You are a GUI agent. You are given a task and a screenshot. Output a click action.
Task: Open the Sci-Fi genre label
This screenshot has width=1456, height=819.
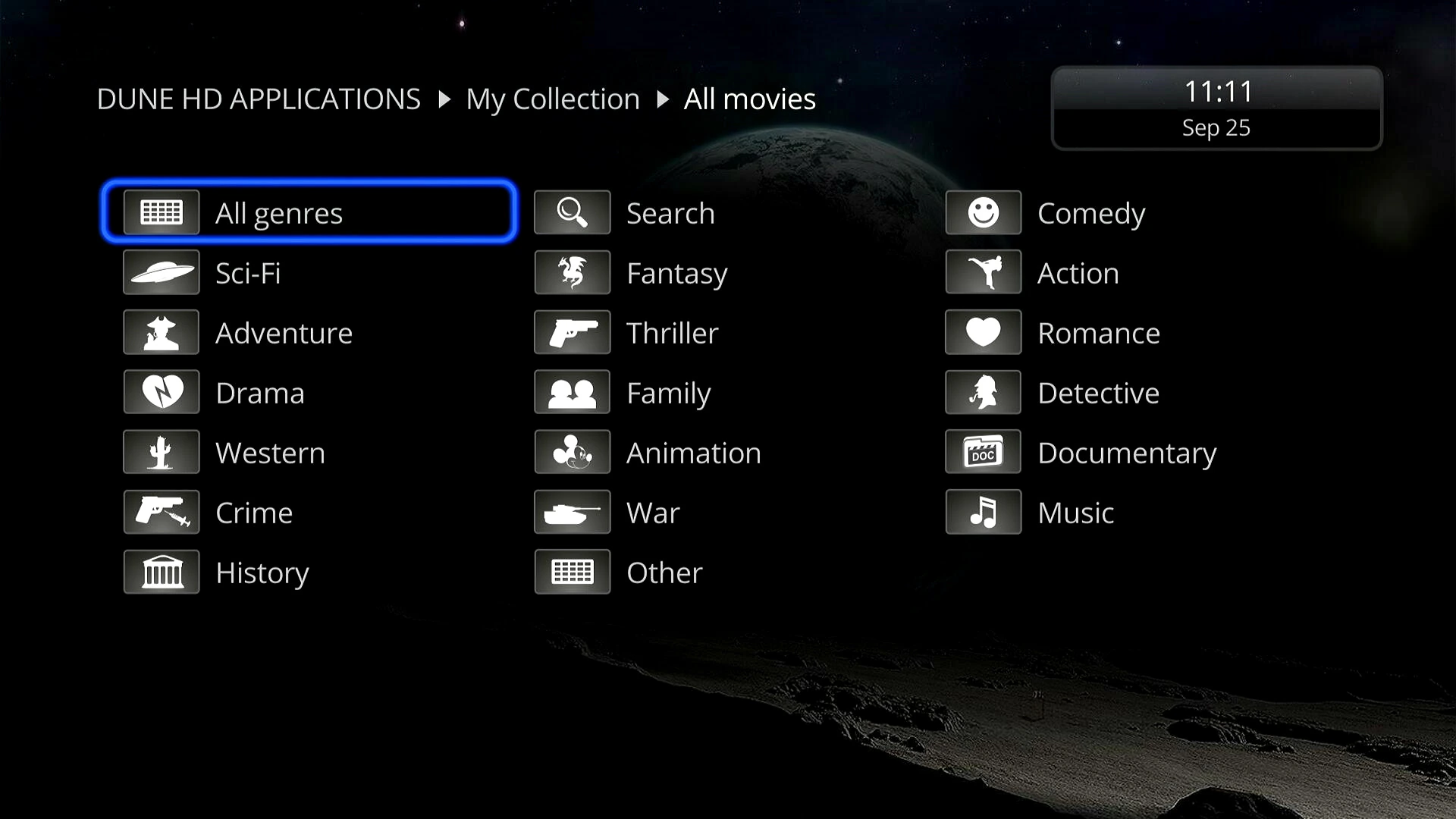point(248,273)
